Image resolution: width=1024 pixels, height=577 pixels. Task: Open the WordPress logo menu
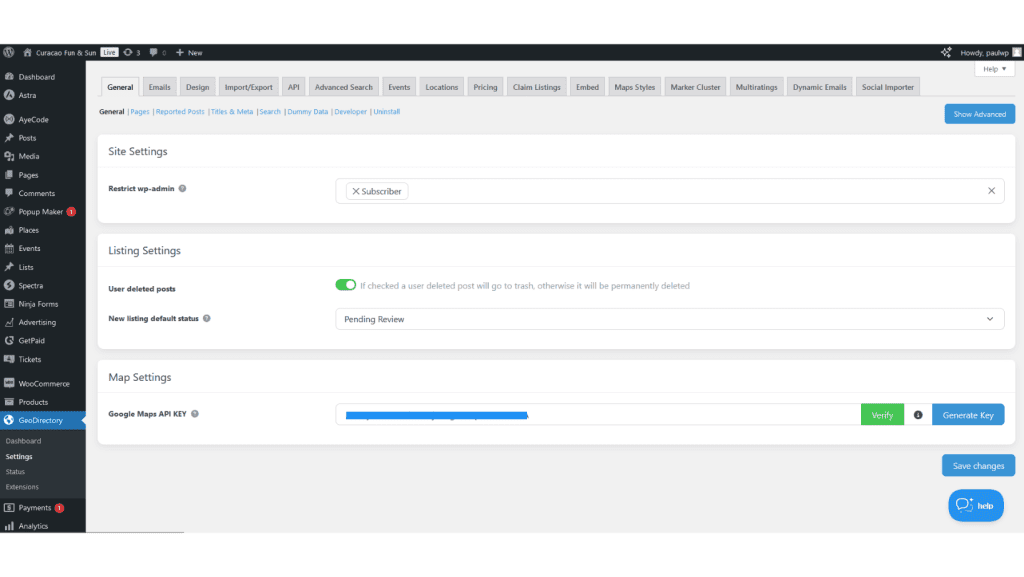[x=9, y=51]
